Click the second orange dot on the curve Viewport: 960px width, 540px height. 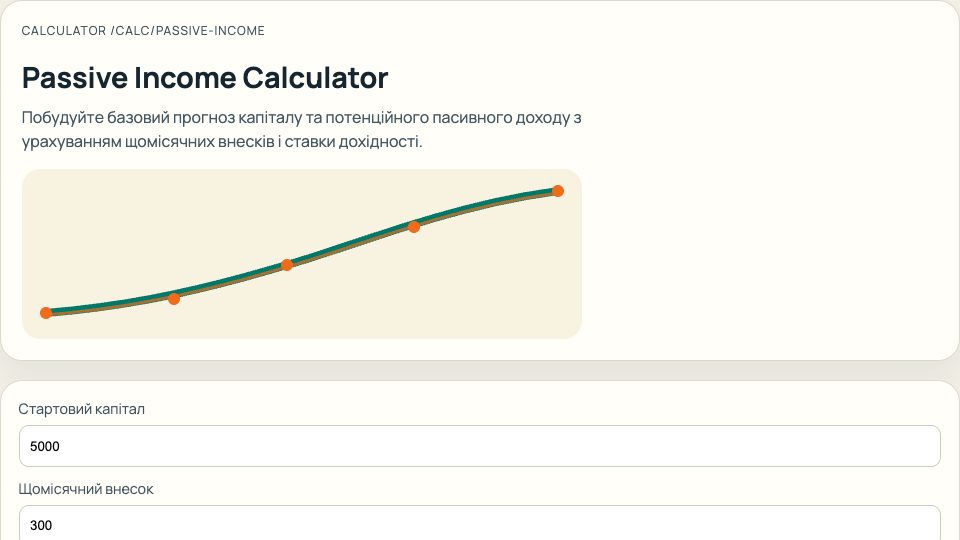point(174,298)
